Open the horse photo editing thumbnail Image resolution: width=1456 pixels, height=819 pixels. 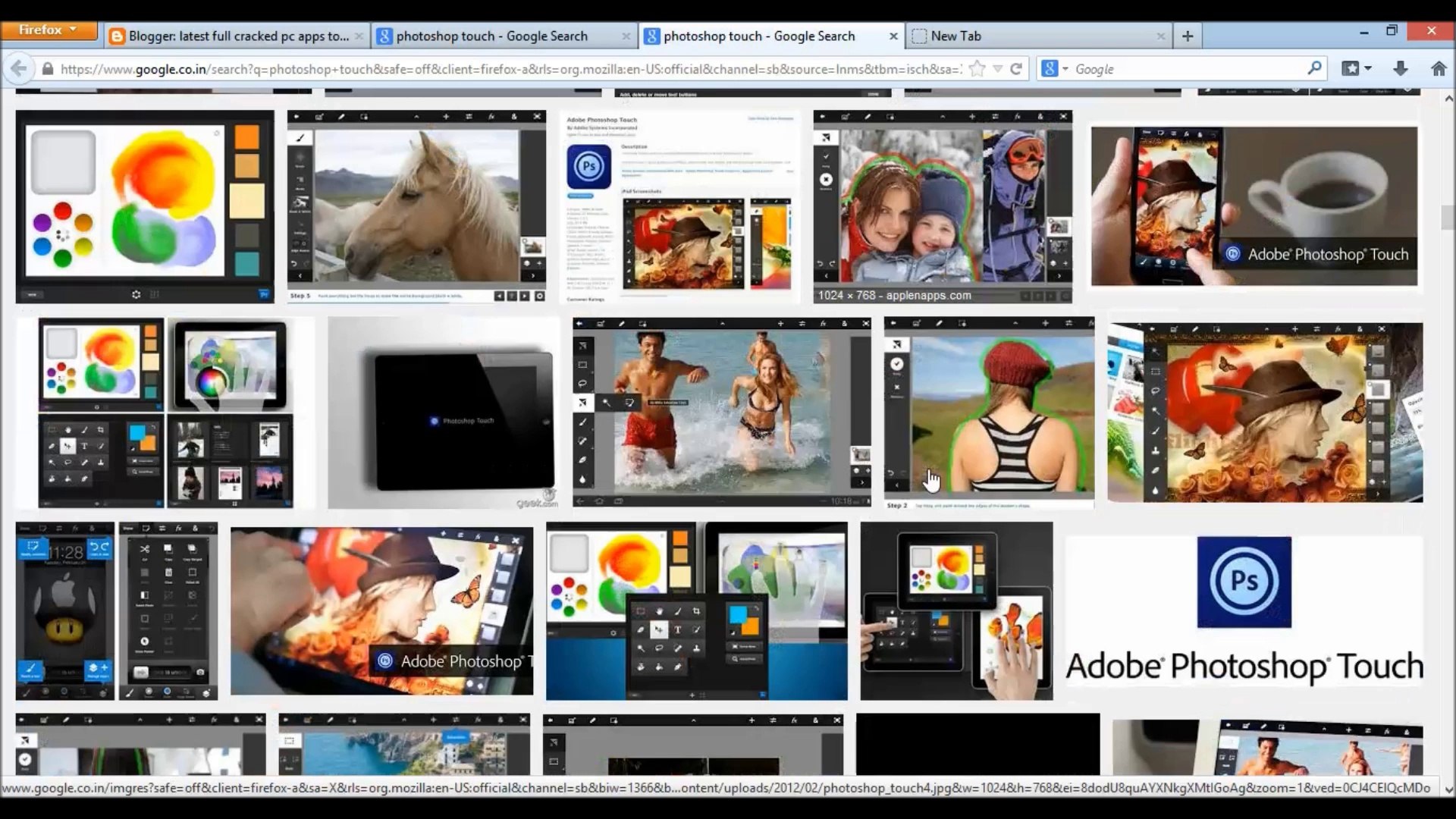click(x=416, y=206)
